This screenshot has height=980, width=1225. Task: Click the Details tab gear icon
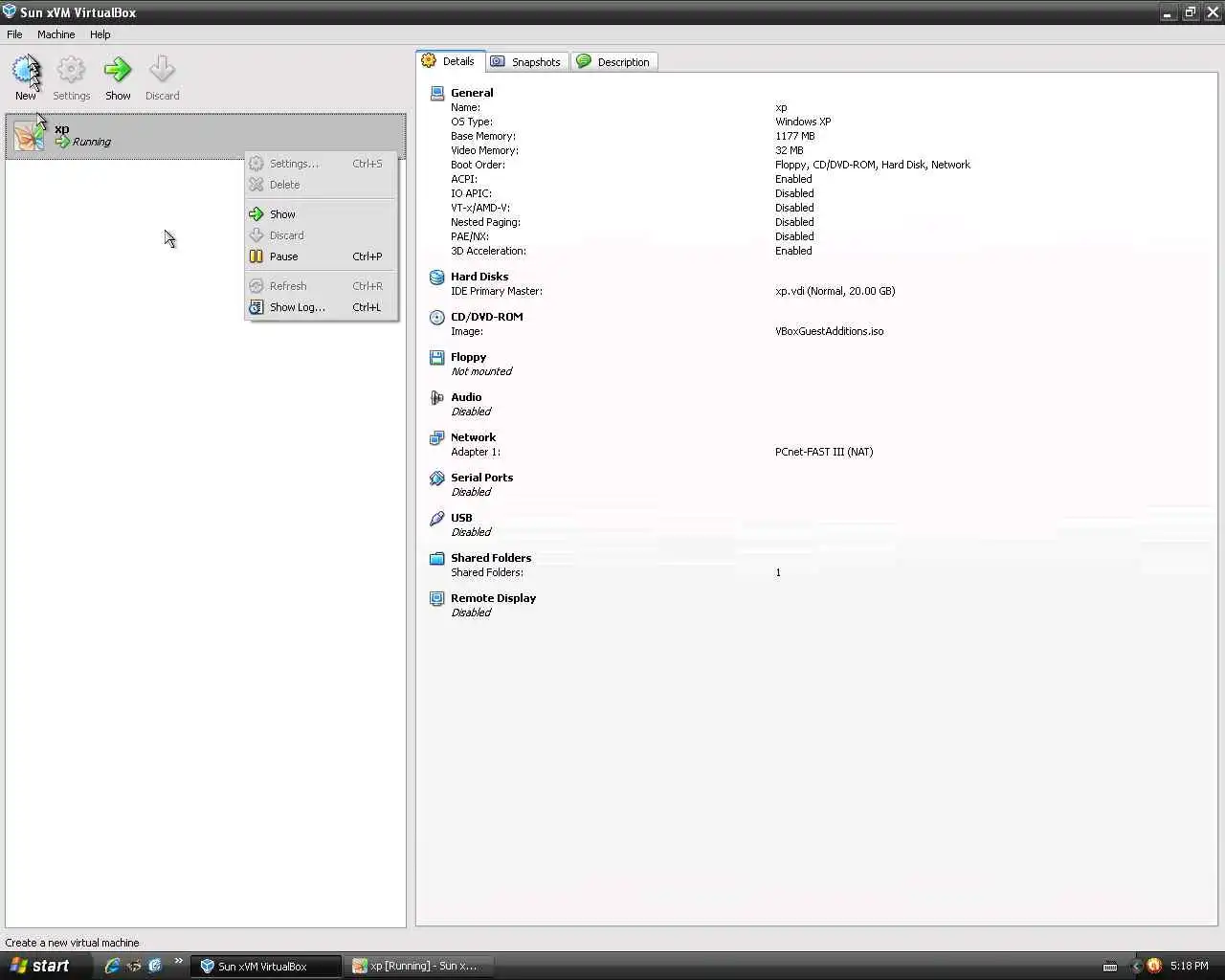429,61
